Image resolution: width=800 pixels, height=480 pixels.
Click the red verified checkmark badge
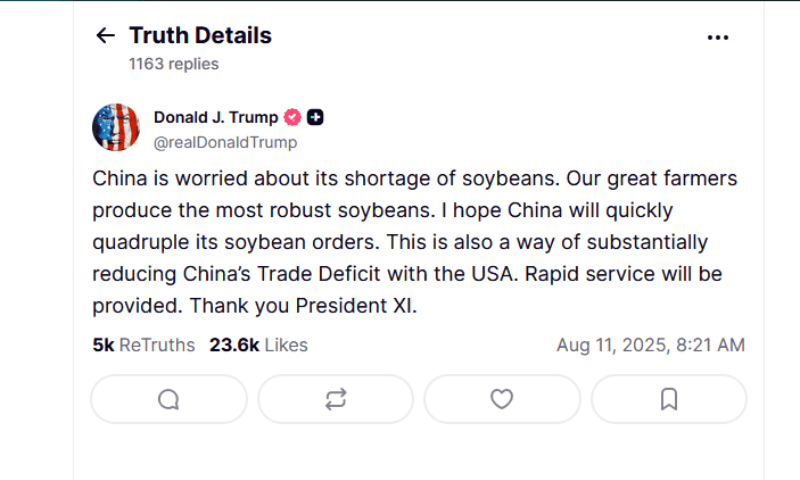click(292, 117)
